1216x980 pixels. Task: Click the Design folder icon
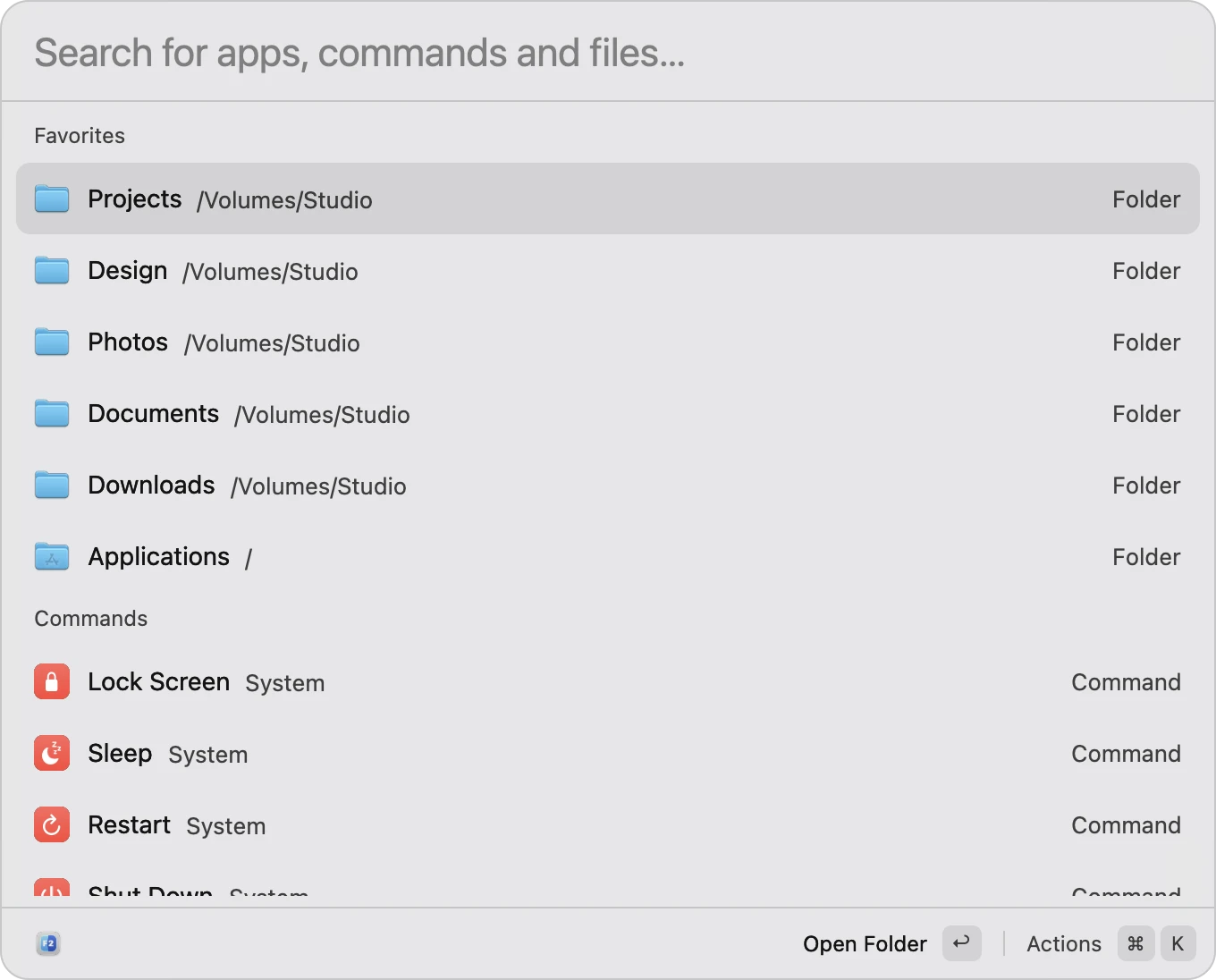point(52,270)
